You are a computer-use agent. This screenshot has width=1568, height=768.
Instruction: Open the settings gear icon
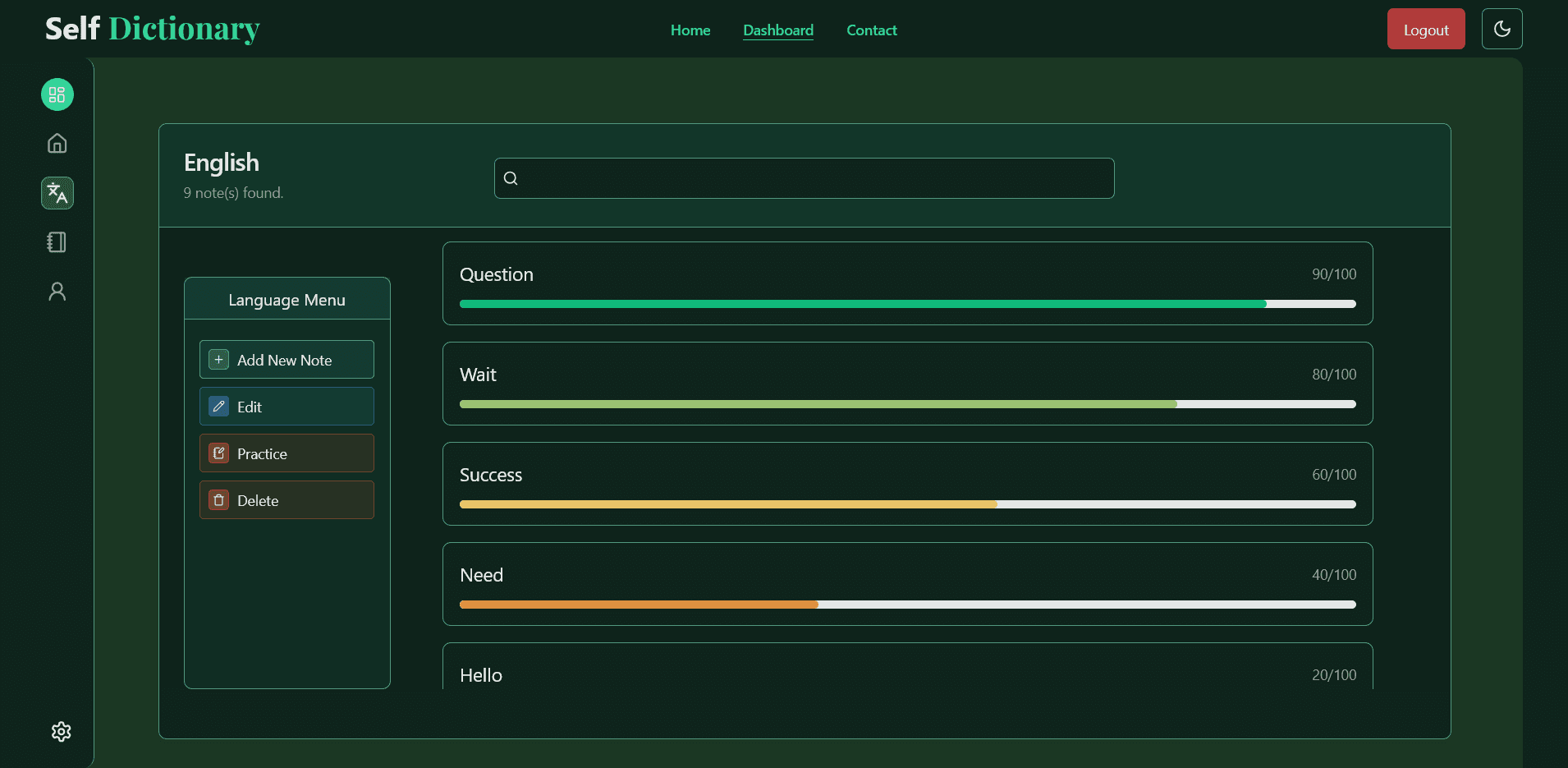coord(62,732)
